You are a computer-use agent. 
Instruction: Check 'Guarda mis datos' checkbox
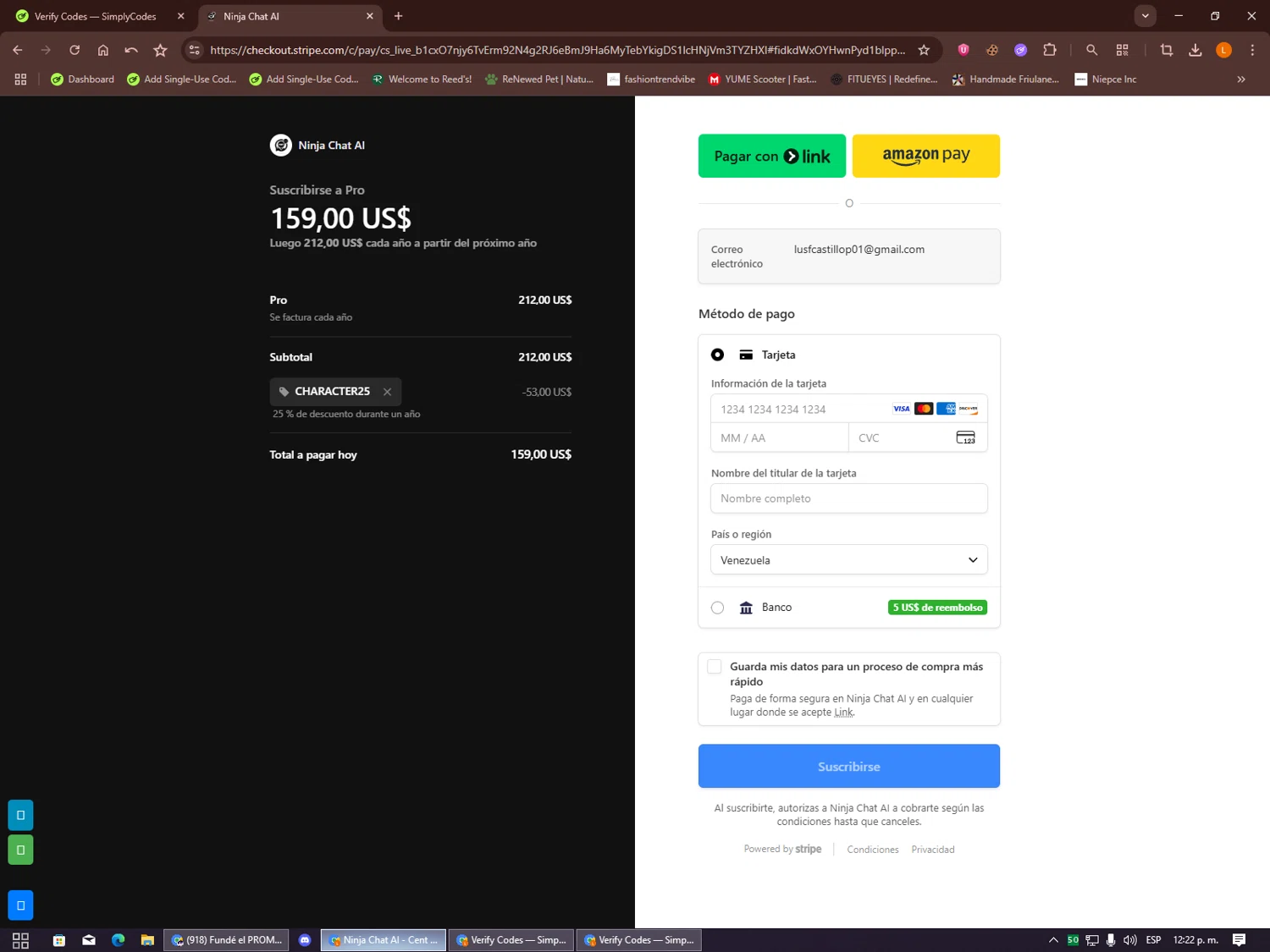coord(715,667)
